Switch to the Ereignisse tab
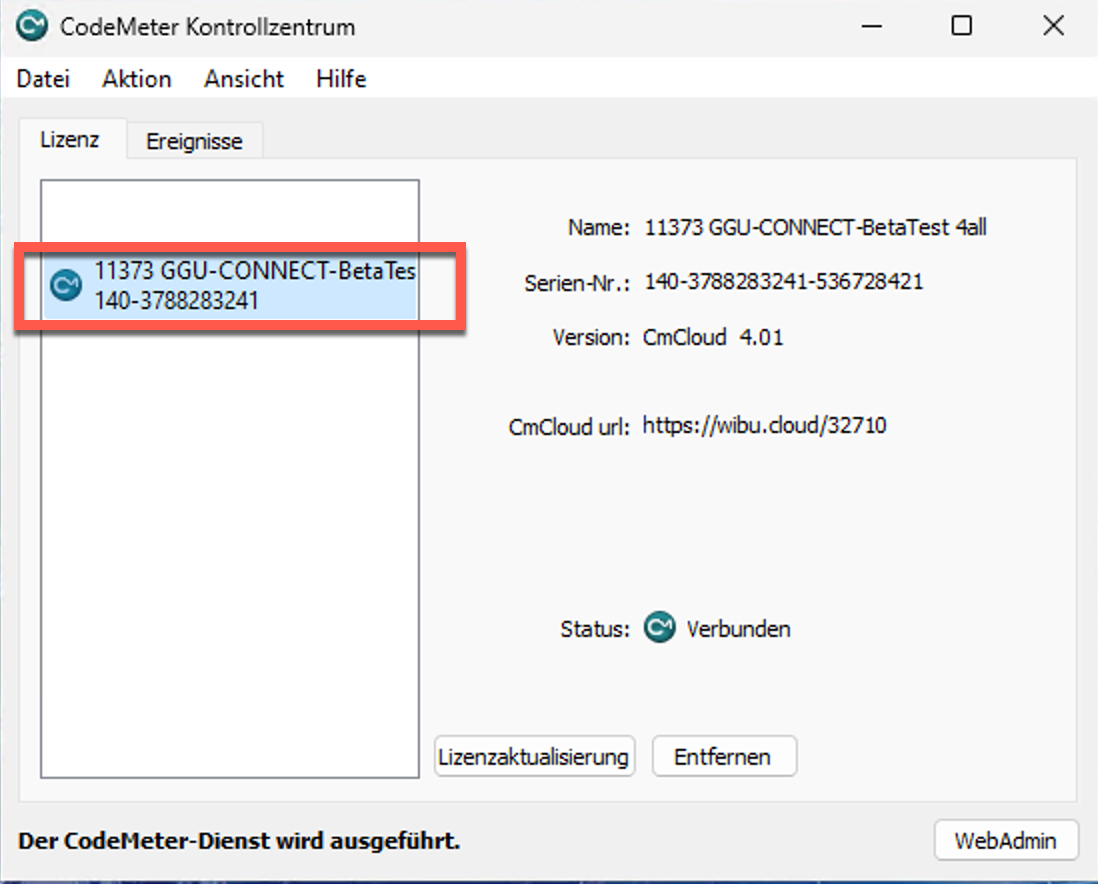 194,141
